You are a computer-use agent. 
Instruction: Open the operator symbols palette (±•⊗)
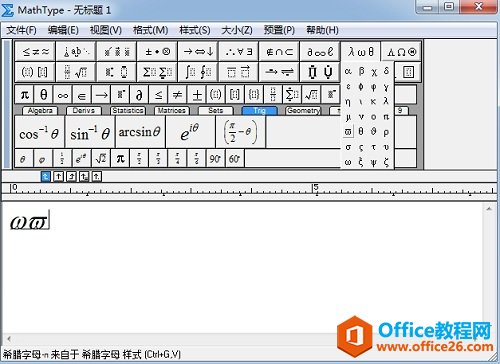coord(158,52)
